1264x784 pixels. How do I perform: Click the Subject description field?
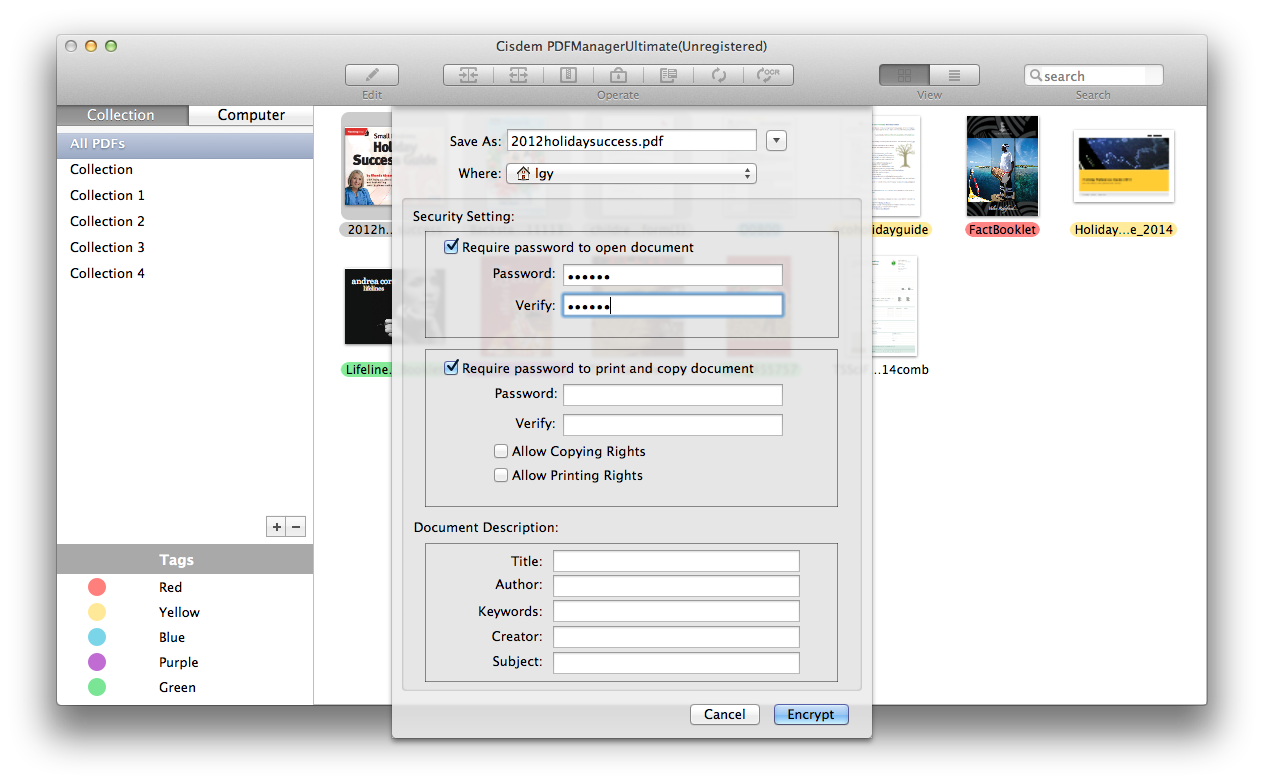point(676,662)
